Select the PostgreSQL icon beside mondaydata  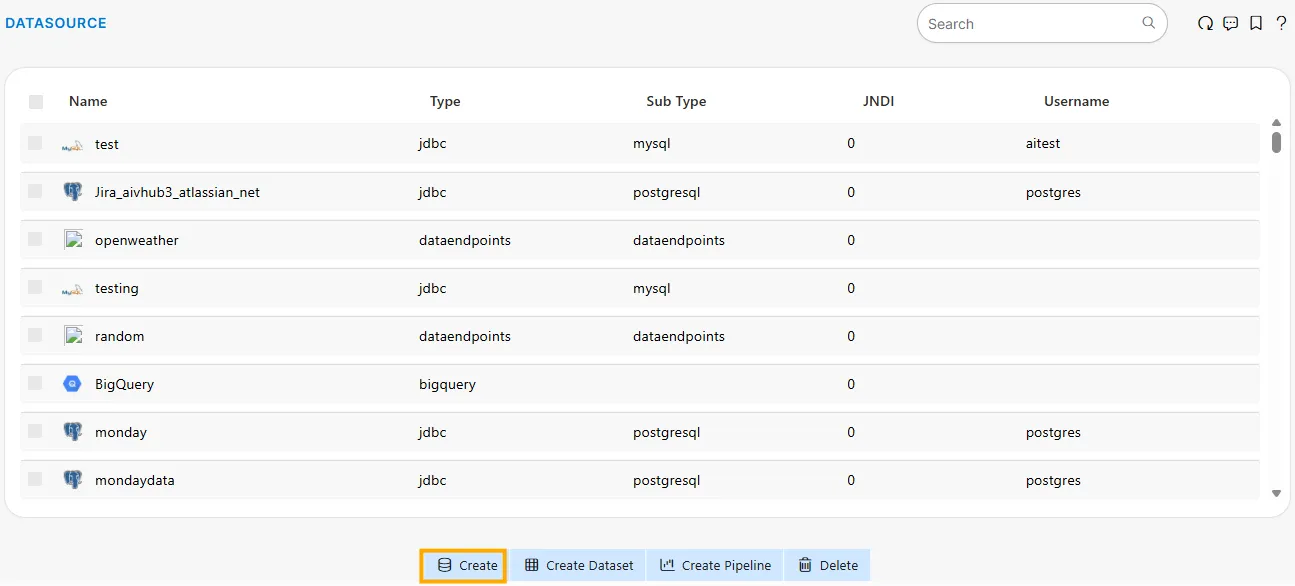click(73, 479)
